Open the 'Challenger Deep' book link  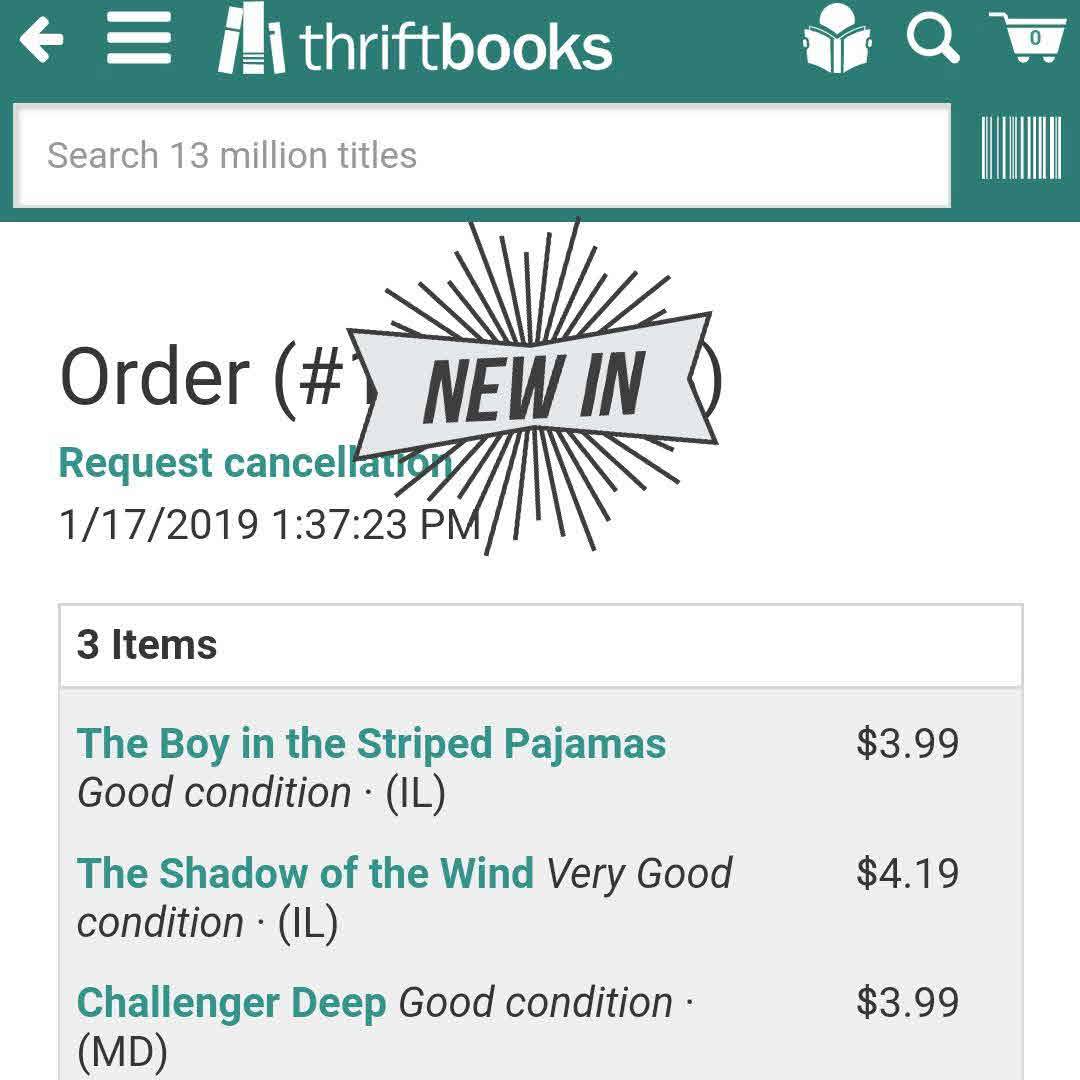pos(231,1002)
